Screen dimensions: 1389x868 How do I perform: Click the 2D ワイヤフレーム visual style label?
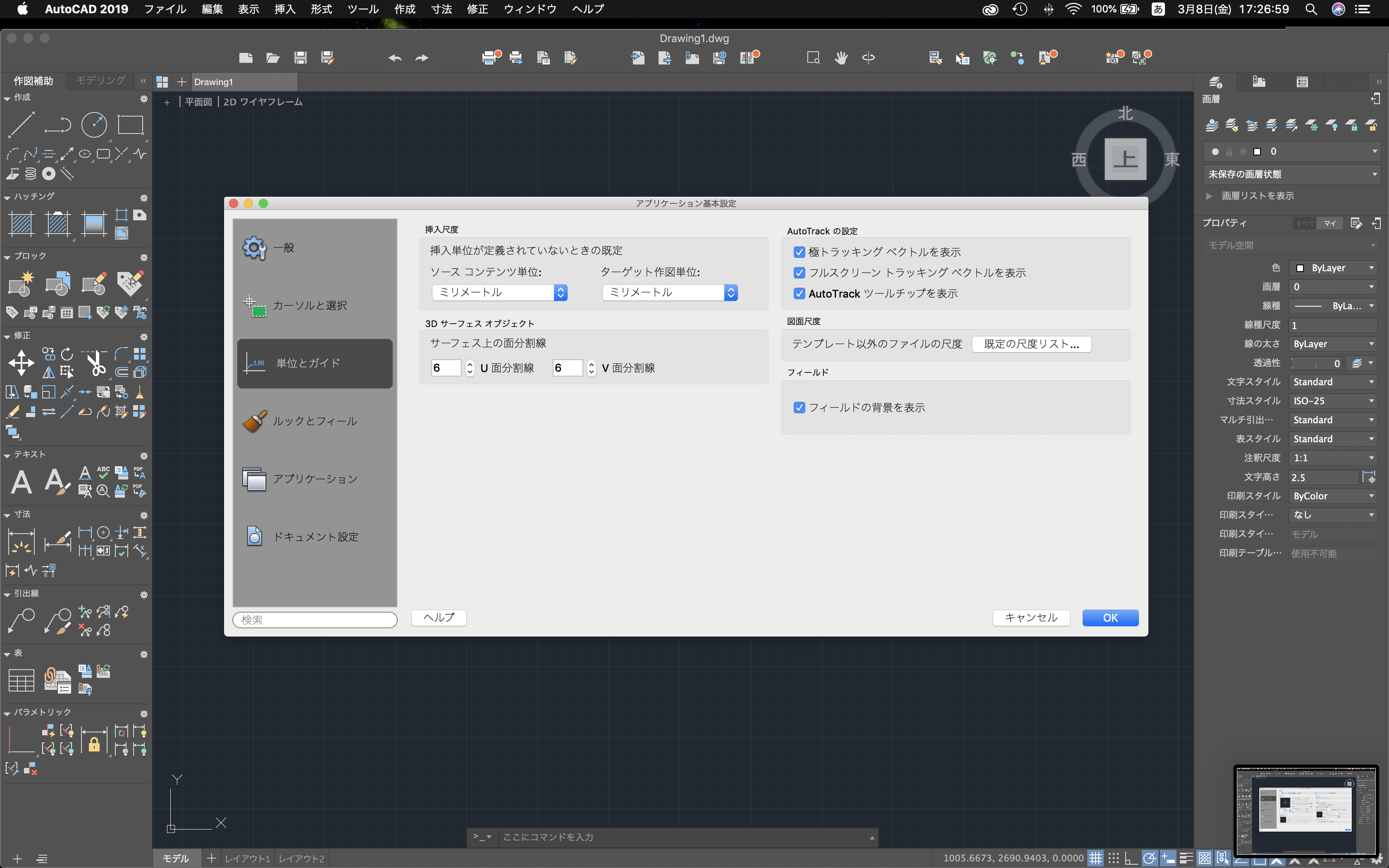point(263,102)
